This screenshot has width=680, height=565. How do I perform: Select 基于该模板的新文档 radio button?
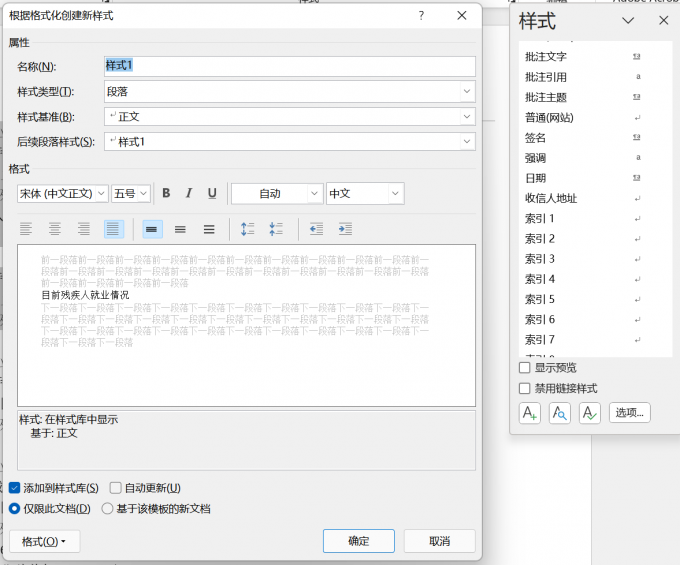pyautogui.click(x=107, y=508)
